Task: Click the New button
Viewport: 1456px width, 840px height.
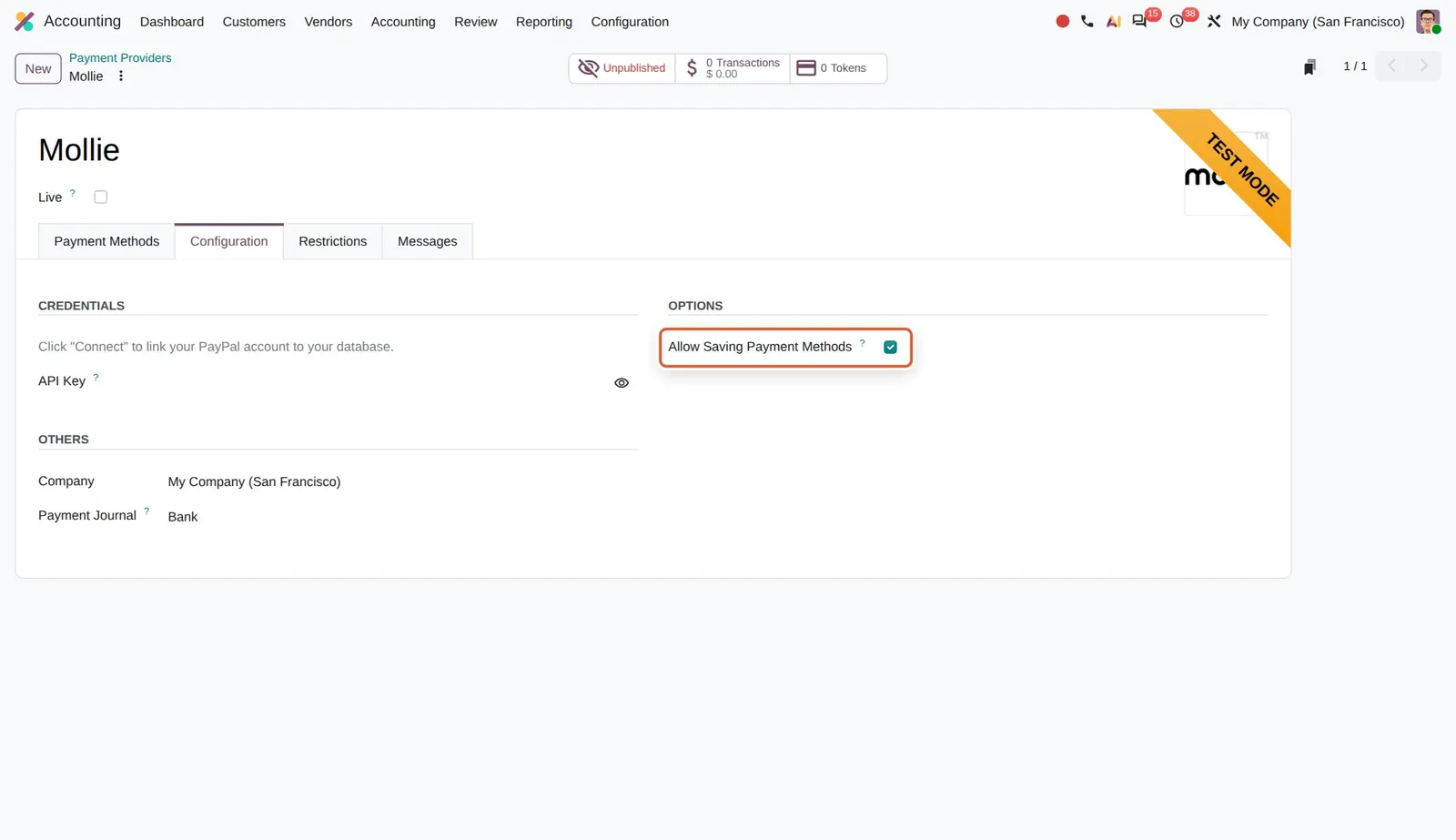Action: coord(38,68)
